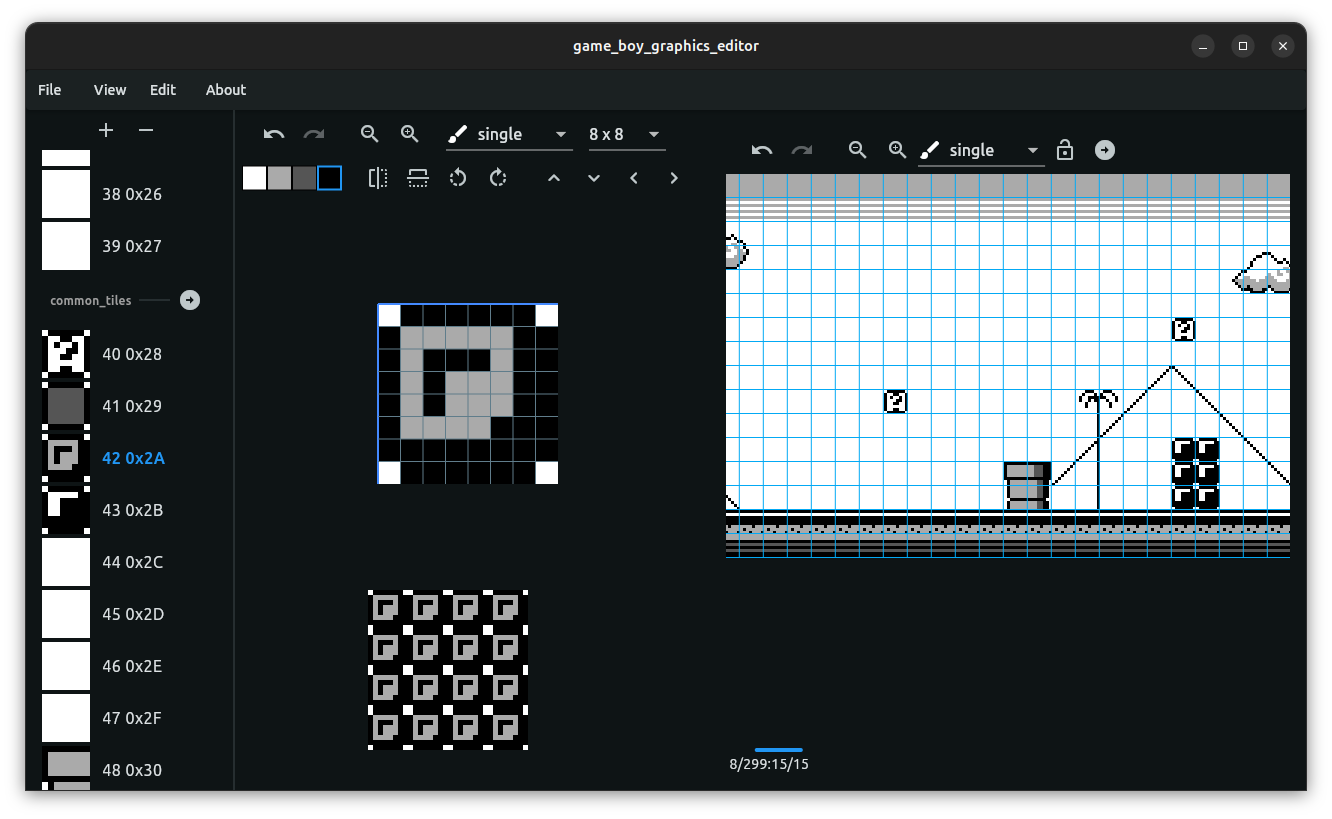Rotate tile clockwise
1332x819 pixels.
click(x=498, y=178)
